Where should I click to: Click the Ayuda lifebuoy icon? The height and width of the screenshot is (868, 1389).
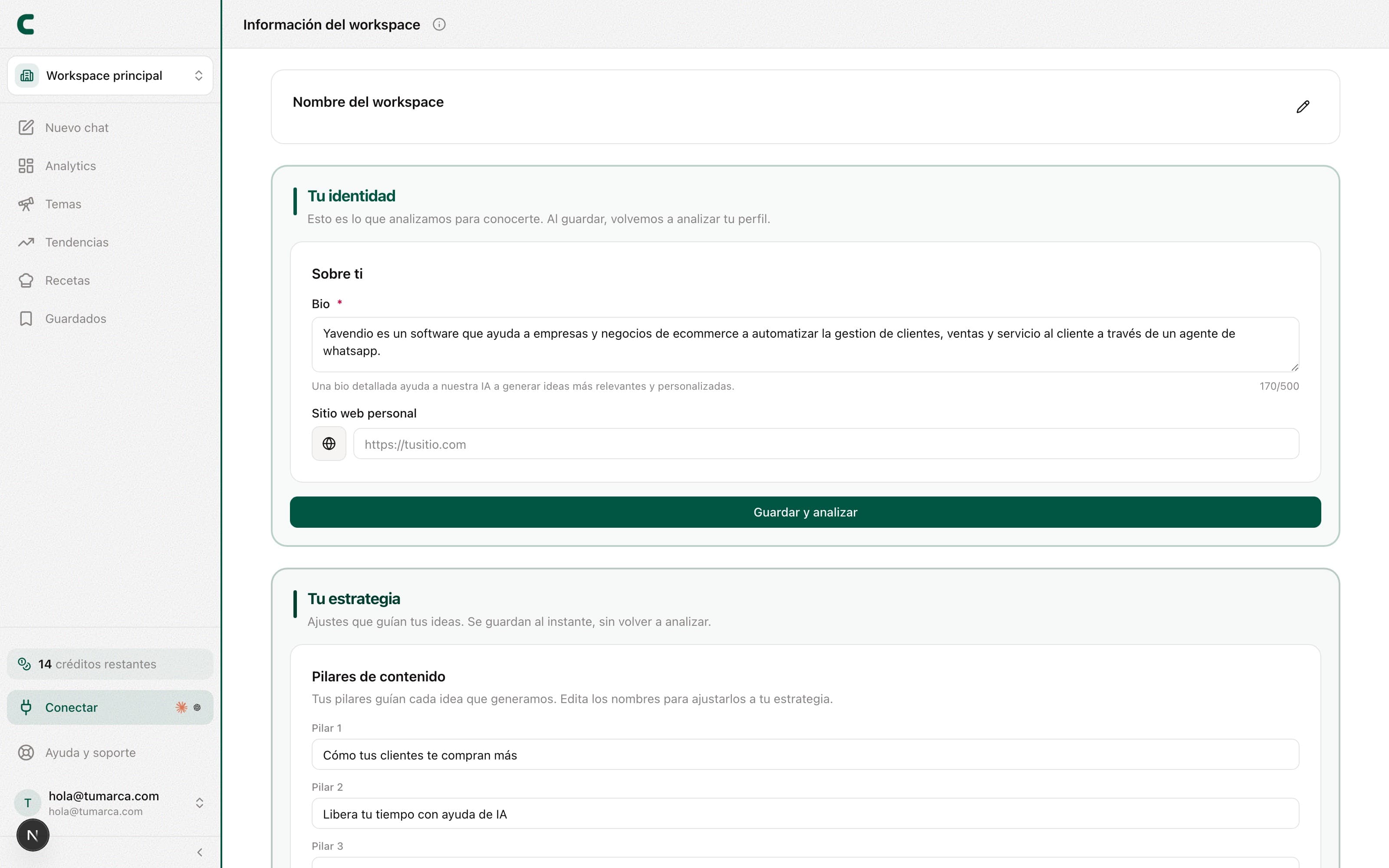click(x=26, y=753)
